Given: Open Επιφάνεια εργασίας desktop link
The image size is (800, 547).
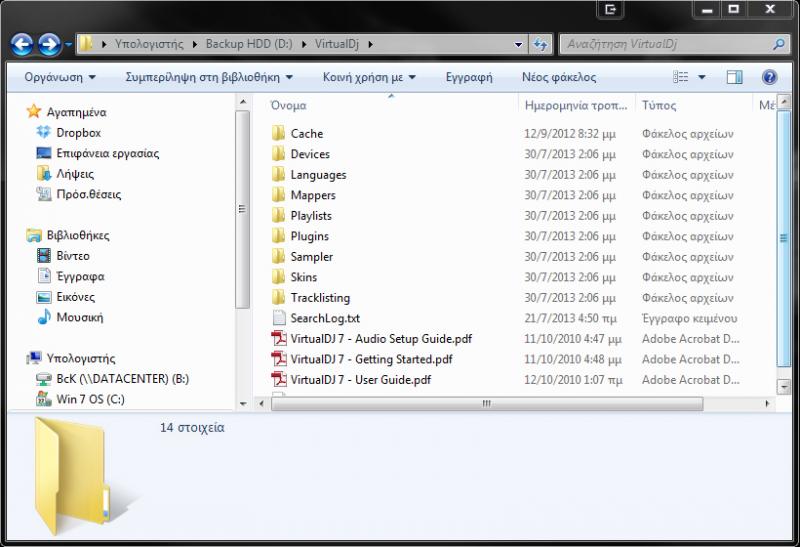Looking at the screenshot, I should [x=98, y=153].
